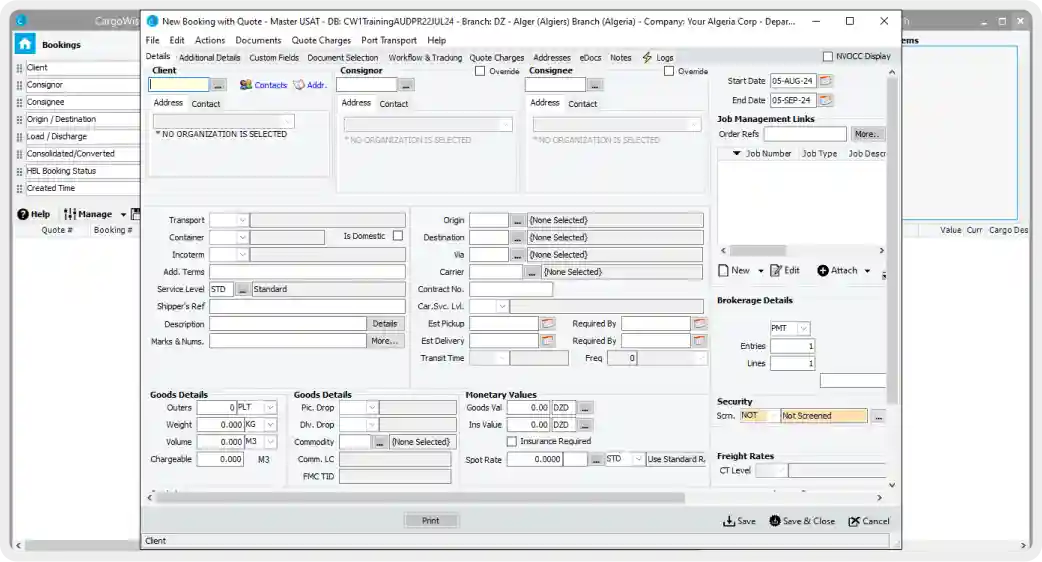1042x562 pixels.
Task: Open the Quote Charges menu
Action: tap(321, 40)
